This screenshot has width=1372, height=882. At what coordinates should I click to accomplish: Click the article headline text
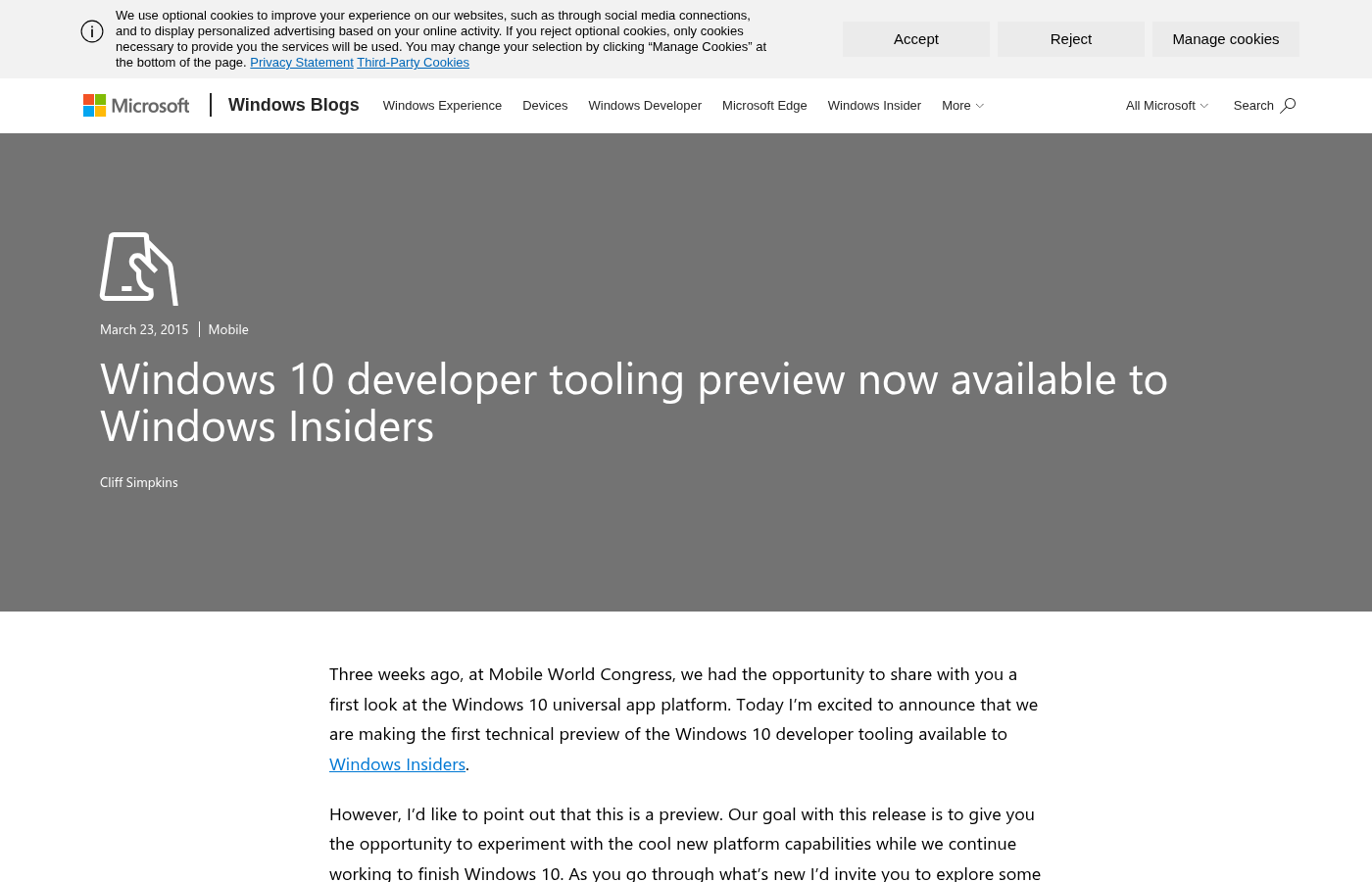coord(634,402)
